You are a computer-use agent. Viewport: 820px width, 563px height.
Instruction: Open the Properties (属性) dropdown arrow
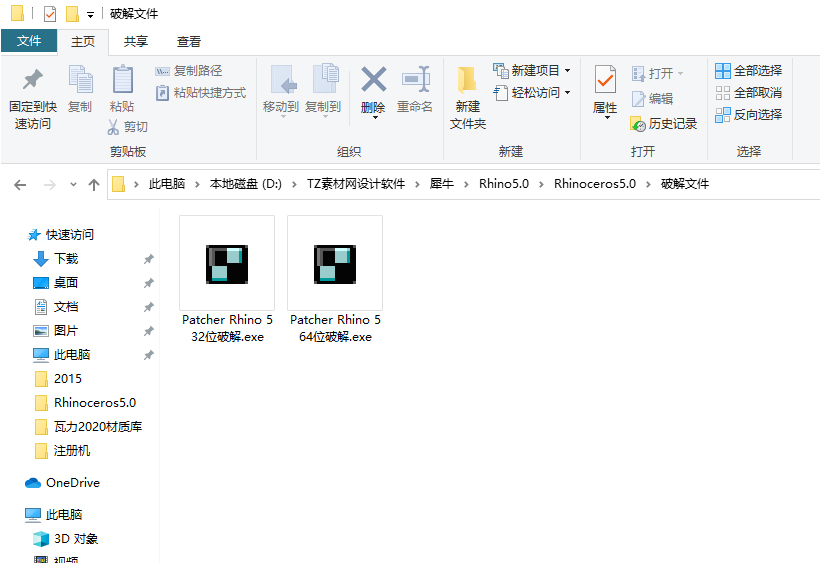pos(607,118)
